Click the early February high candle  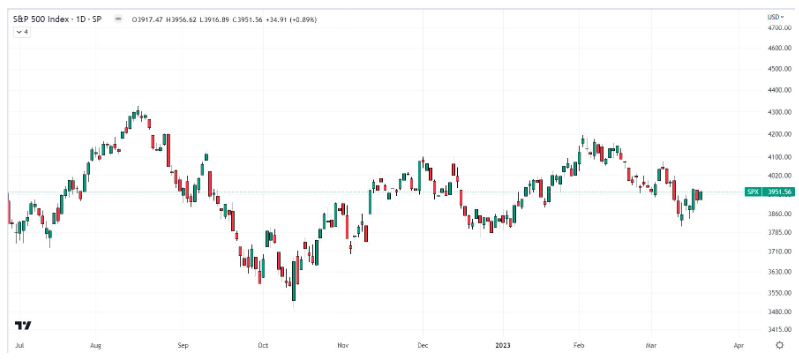[583, 140]
